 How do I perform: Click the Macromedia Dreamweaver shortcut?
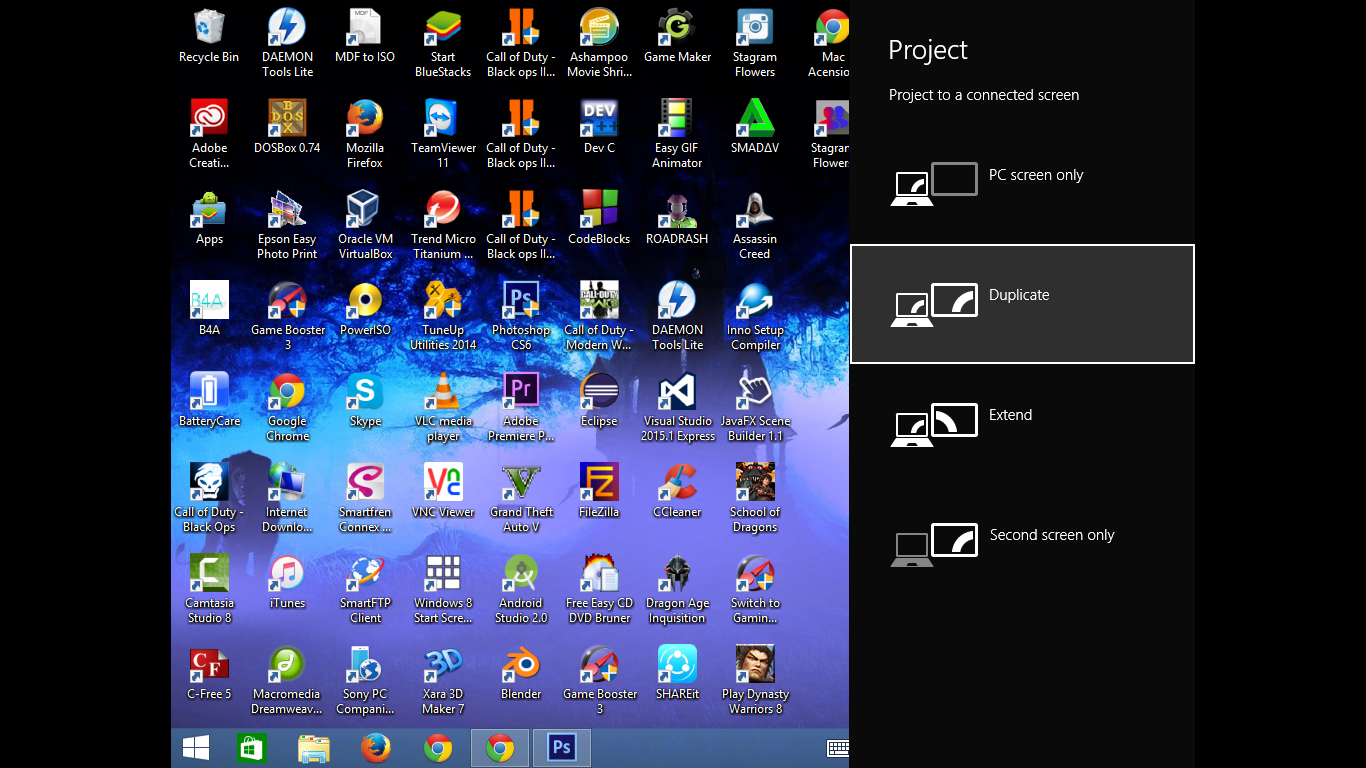[287, 680]
